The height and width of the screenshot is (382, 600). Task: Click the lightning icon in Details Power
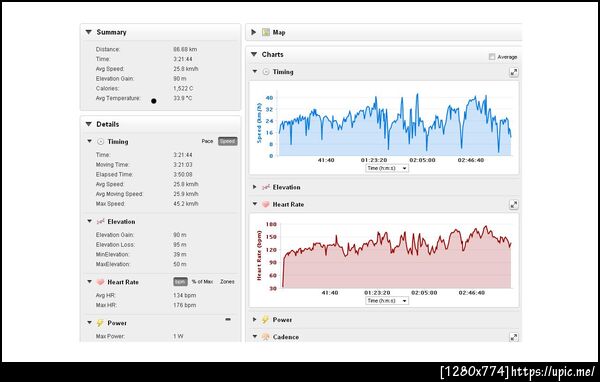click(100, 323)
